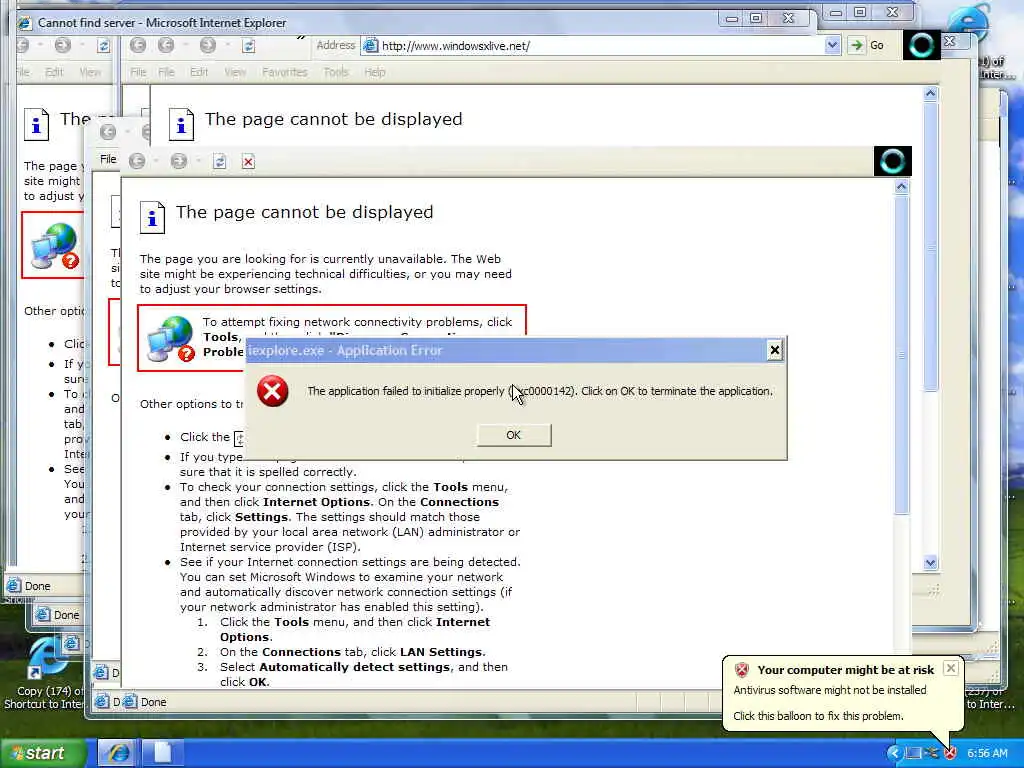Screen dimensions: 1024x768
Task: Click Refresh in the leftmost Cannot find server window
Action: pyautogui.click(x=103, y=46)
